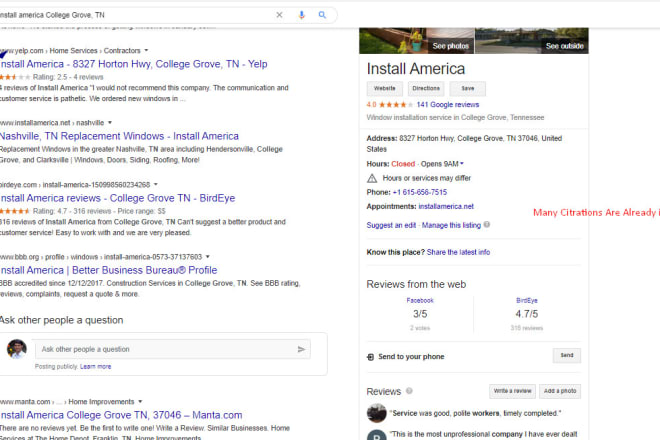The height and width of the screenshot is (440, 660).
Task: Open installamerica.net appointments link
Action: click(x=446, y=206)
